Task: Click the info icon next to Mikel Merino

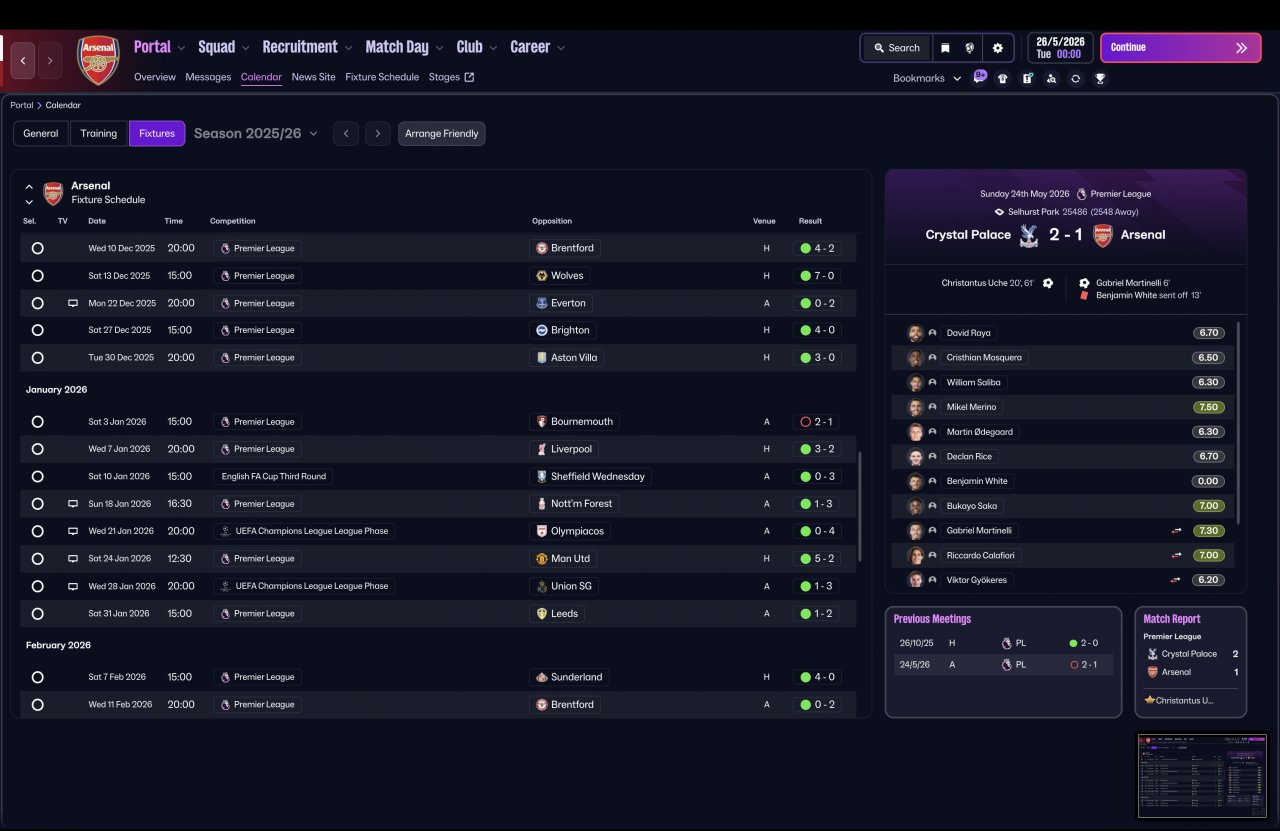Action: pos(933,407)
